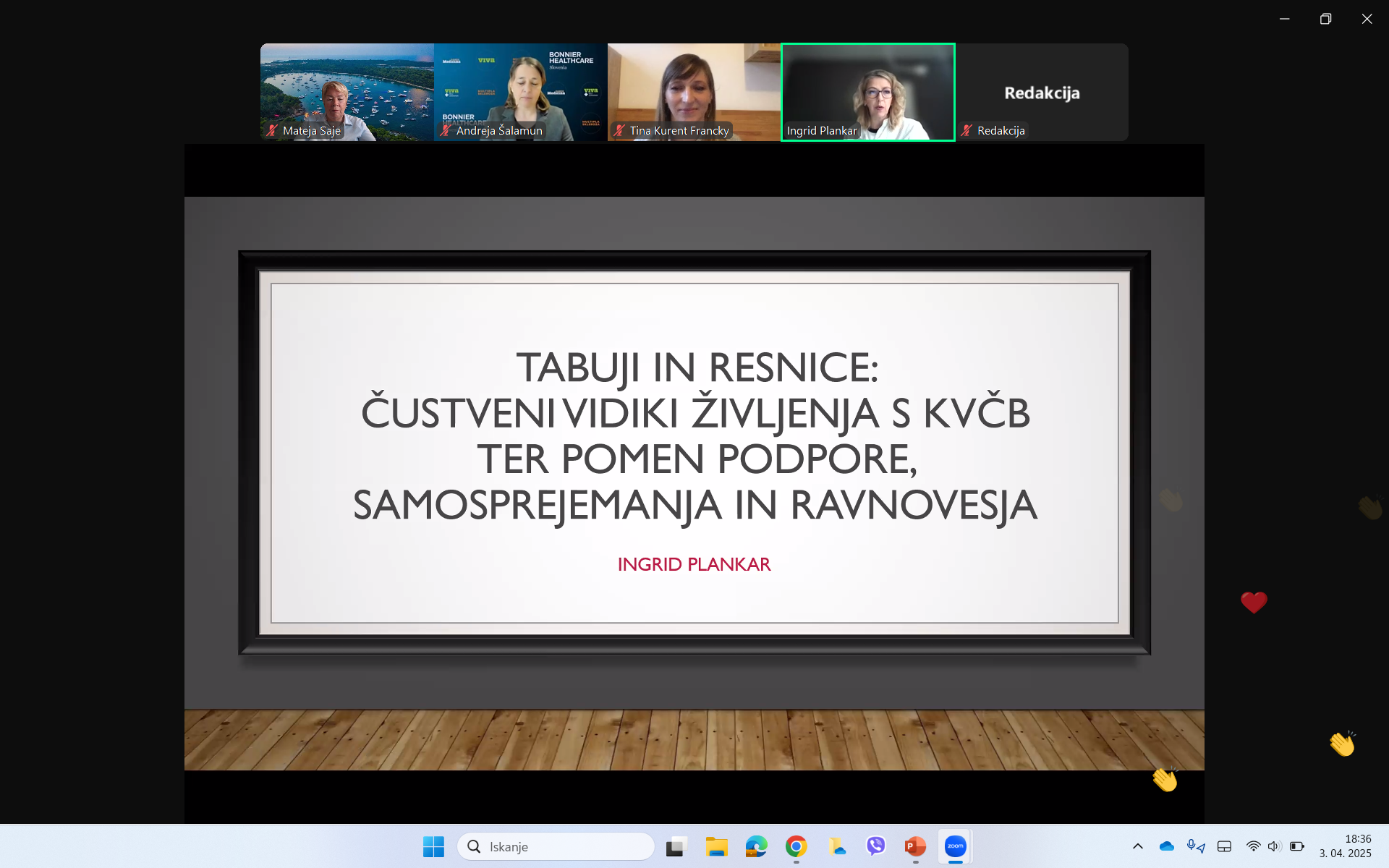Click the battery status tray icon
This screenshot has width=1389, height=868.
(x=1296, y=846)
